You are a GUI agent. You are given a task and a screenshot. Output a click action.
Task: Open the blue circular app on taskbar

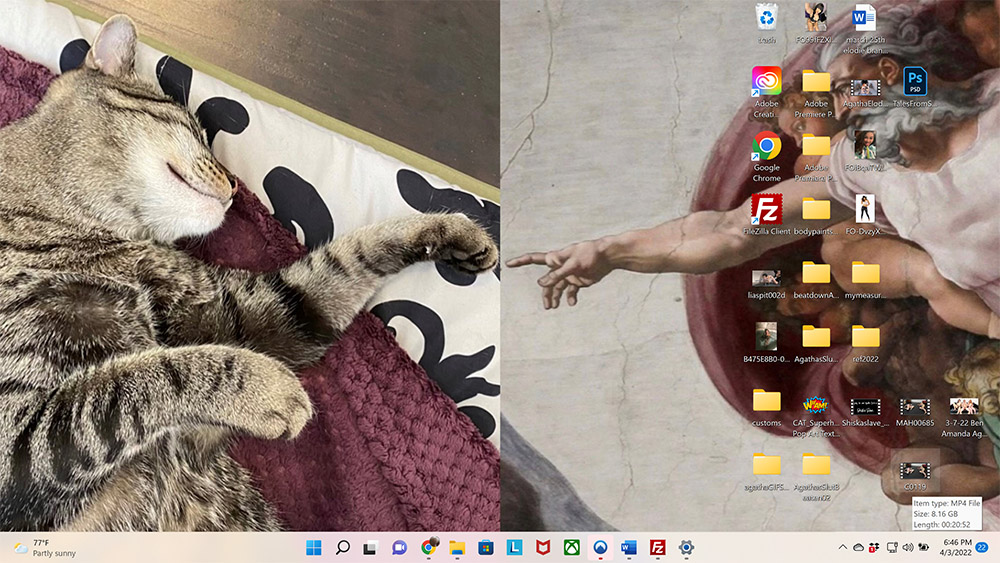(x=600, y=547)
